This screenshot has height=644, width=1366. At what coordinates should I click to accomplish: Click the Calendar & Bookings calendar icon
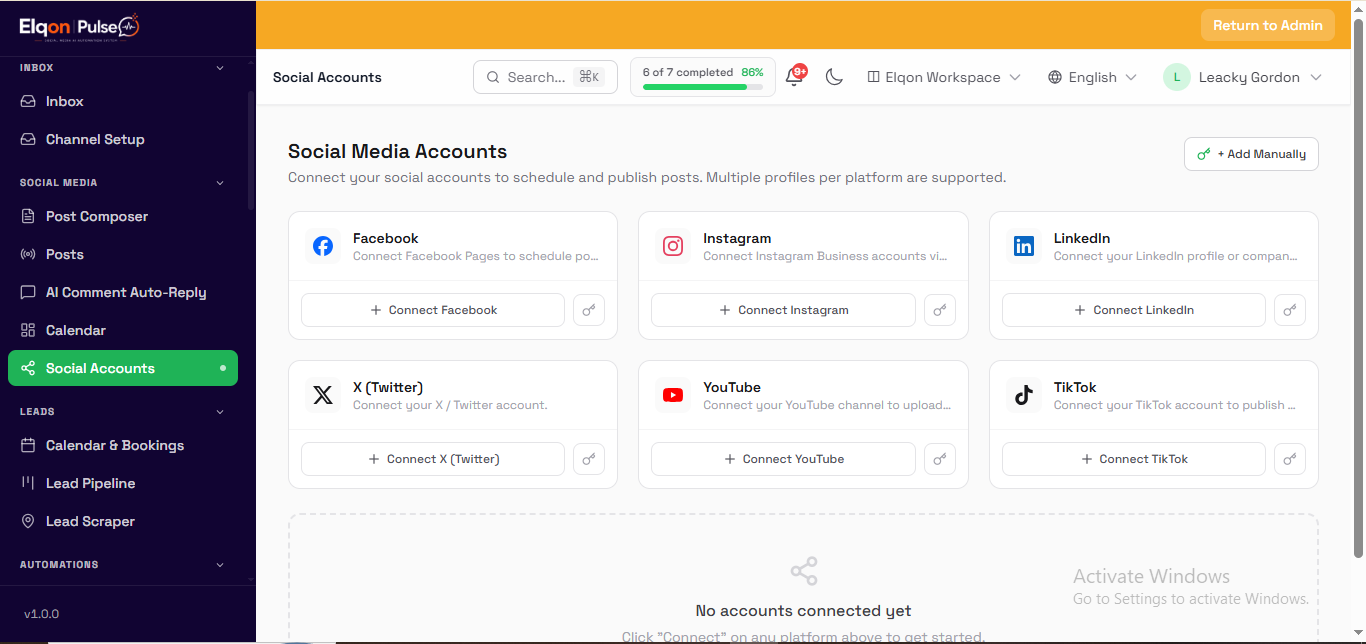coord(28,445)
